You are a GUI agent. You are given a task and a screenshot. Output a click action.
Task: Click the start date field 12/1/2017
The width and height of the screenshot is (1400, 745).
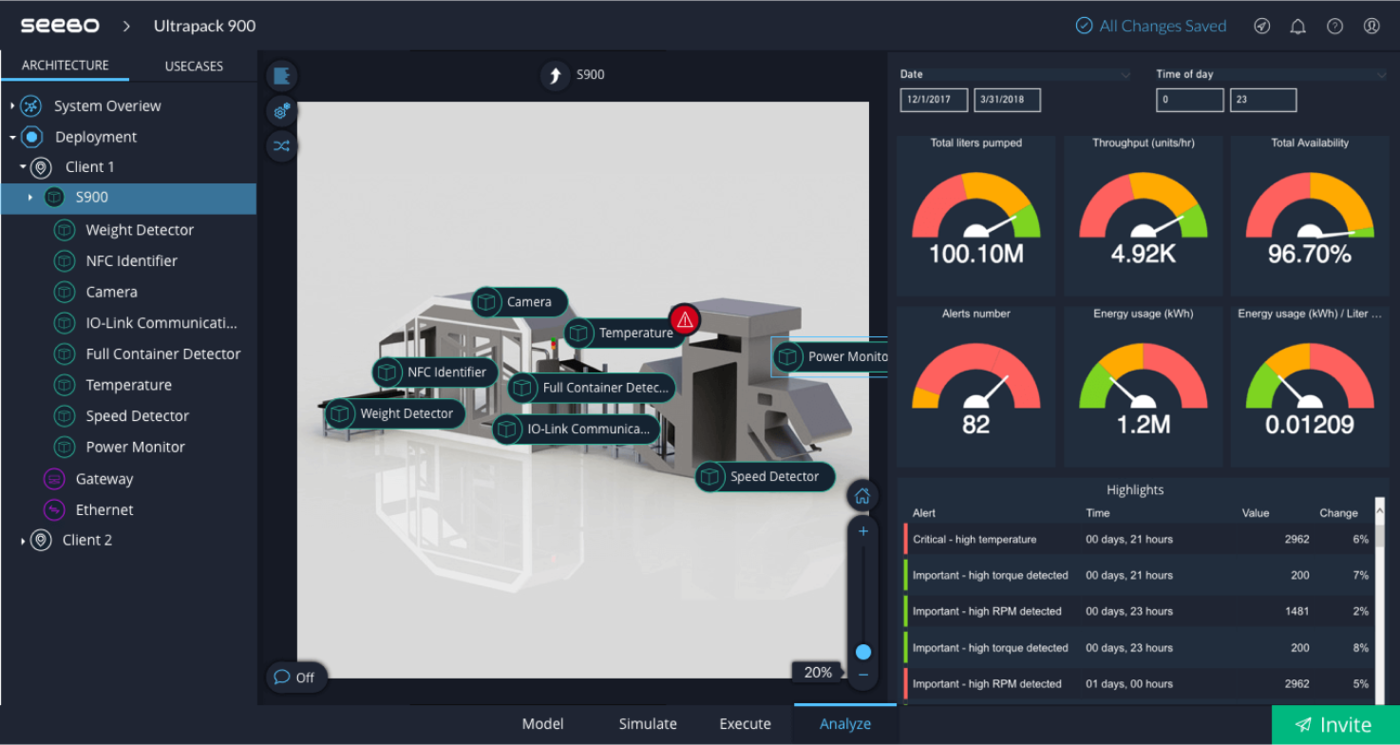pyautogui.click(x=934, y=100)
